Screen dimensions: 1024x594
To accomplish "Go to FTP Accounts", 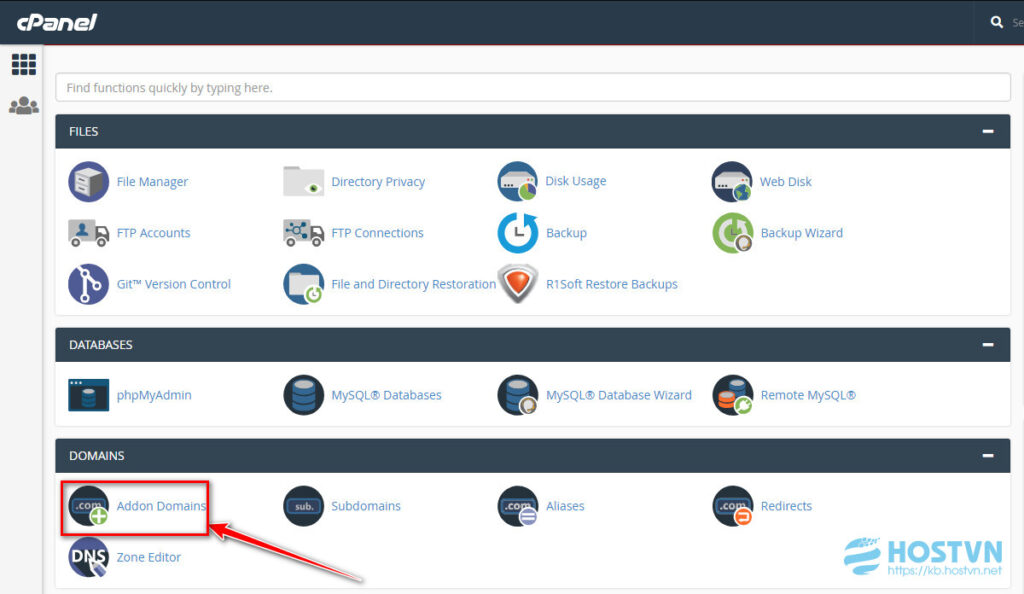I will (x=153, y=233).
